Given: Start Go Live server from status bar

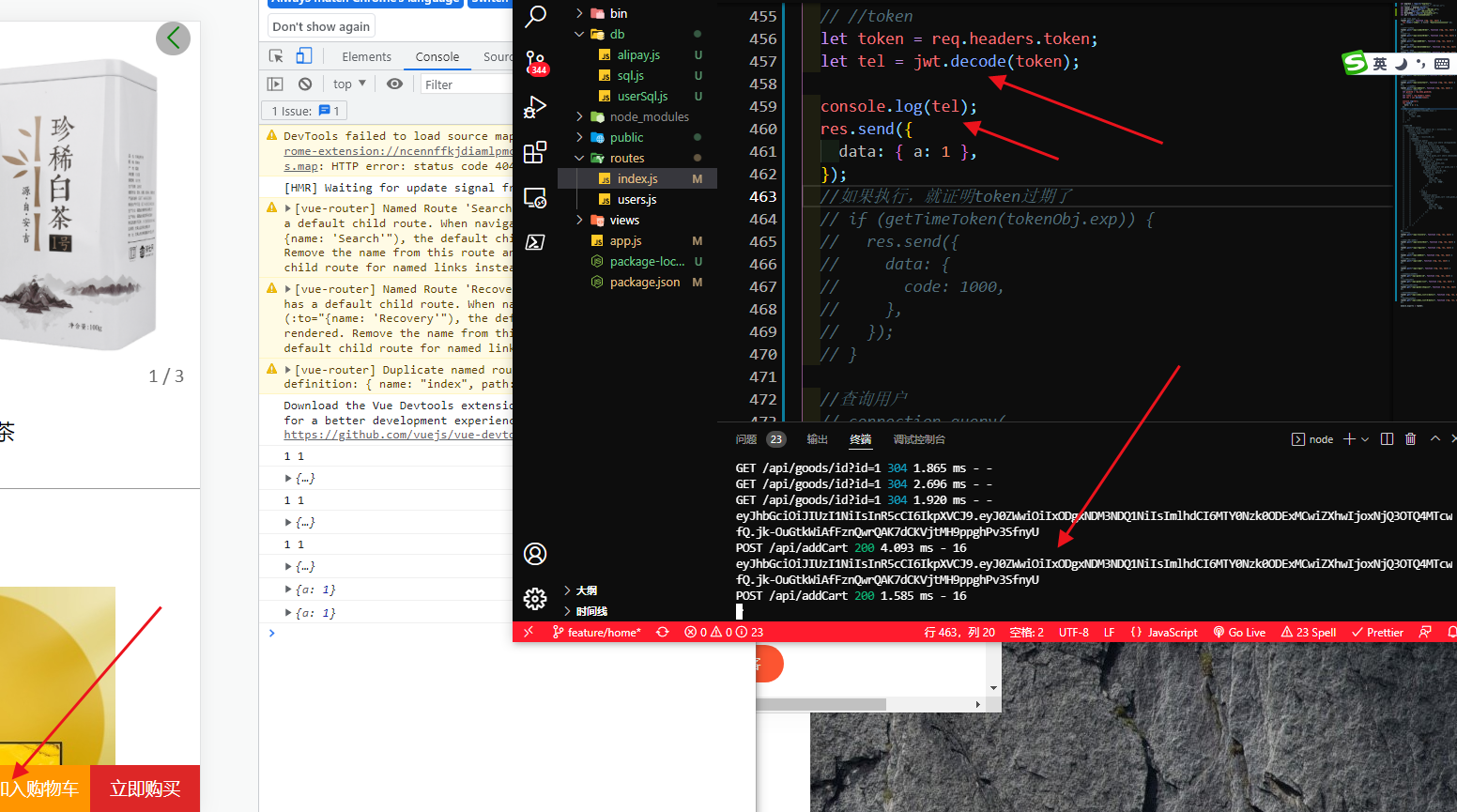Looking at the screenshot, I should 1239,632.
